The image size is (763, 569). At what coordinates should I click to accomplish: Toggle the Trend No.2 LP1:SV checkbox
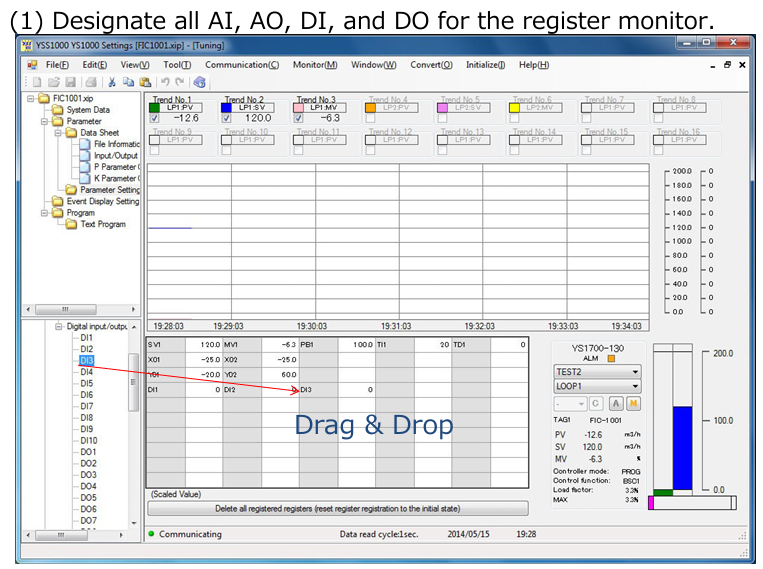(226, 118)
